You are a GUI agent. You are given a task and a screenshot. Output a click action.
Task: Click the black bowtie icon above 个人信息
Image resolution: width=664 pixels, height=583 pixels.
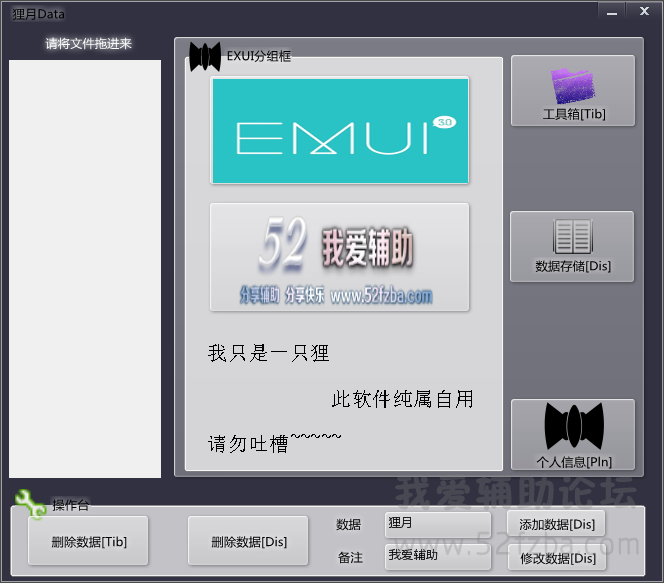[x=574, y=426]
